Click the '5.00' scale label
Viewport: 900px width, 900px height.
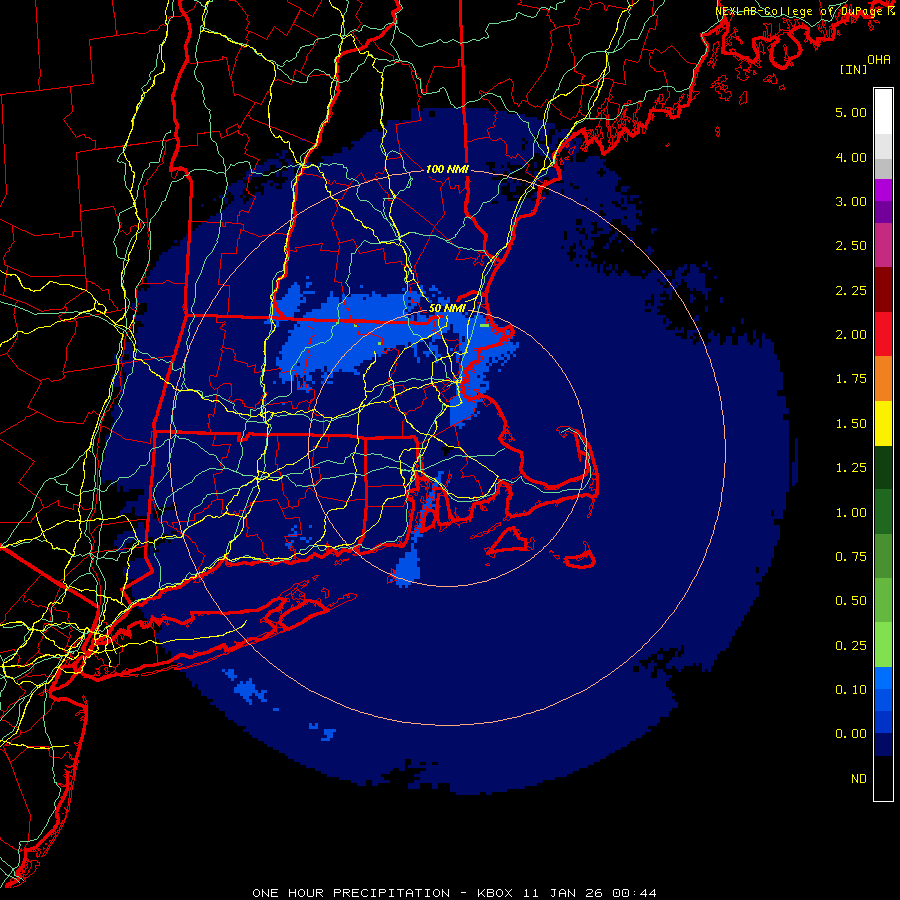(851, 112)
